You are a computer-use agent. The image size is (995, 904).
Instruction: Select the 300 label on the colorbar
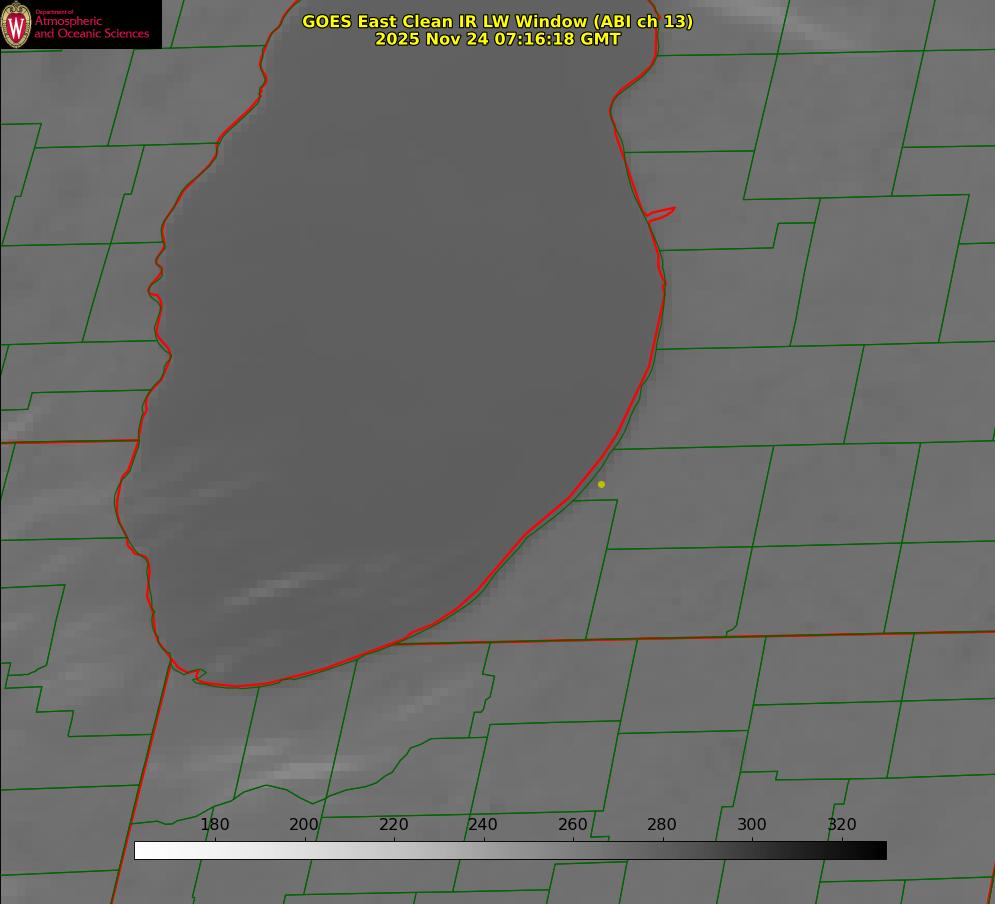[752, 825]
